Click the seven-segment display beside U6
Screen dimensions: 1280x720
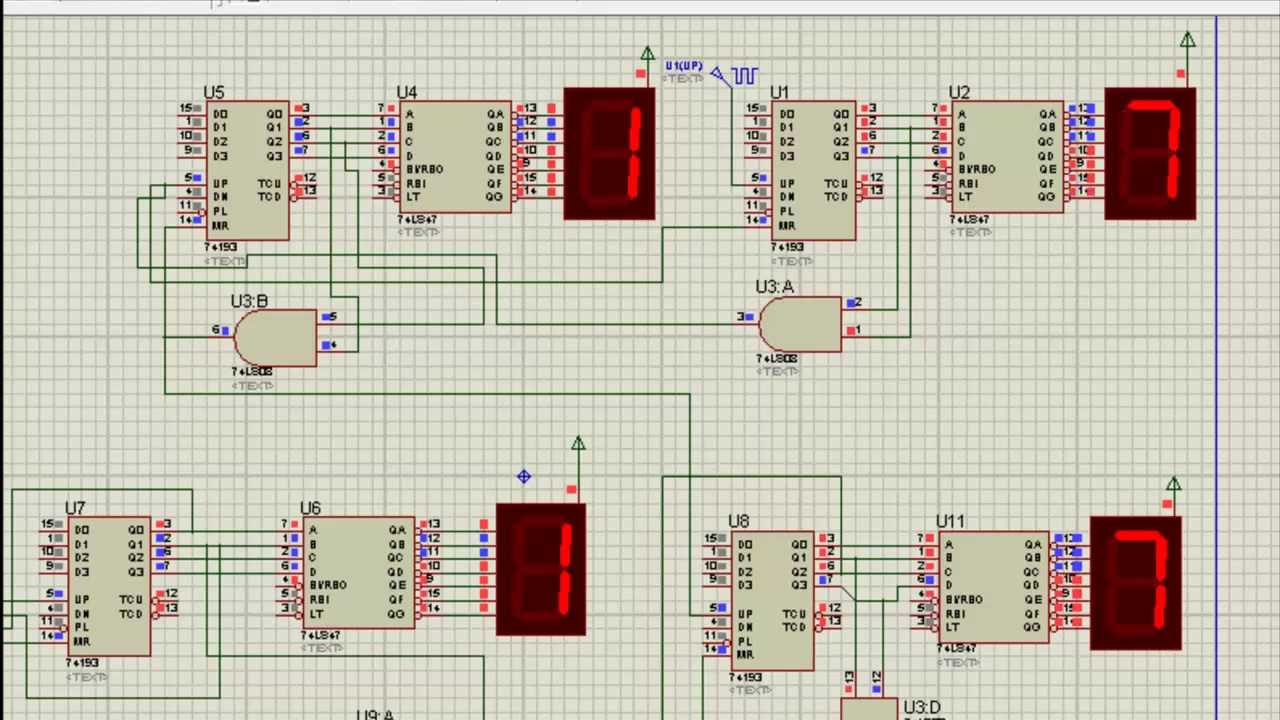tap(541, 570)
